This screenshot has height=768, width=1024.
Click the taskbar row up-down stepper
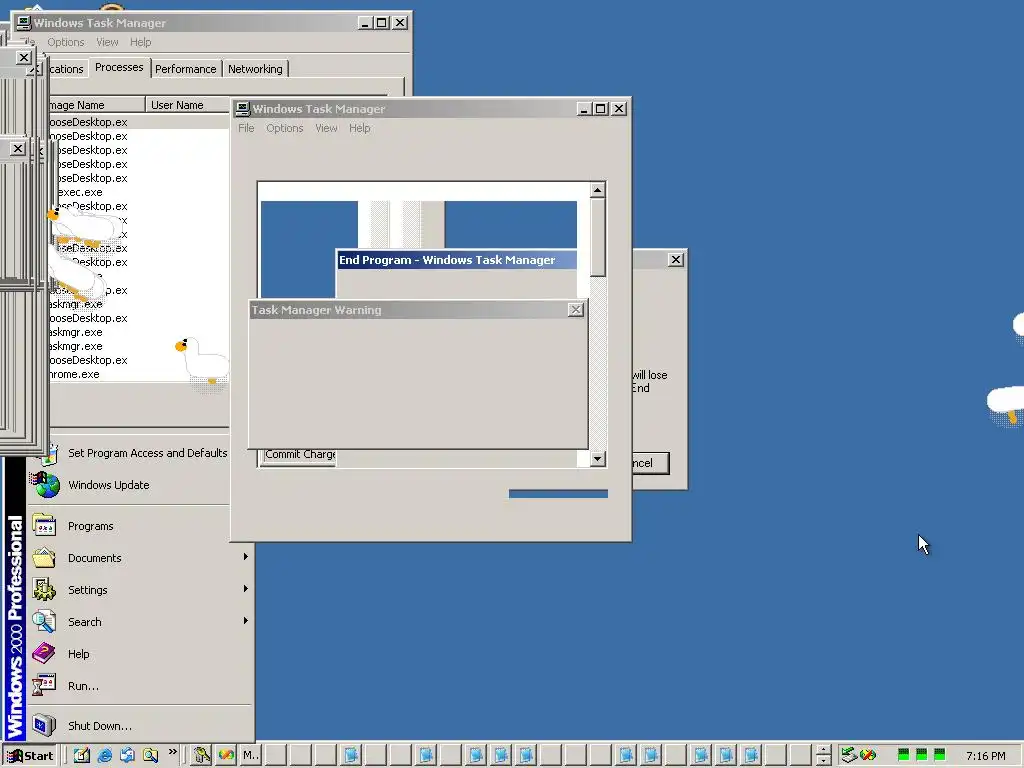[824, 756]
